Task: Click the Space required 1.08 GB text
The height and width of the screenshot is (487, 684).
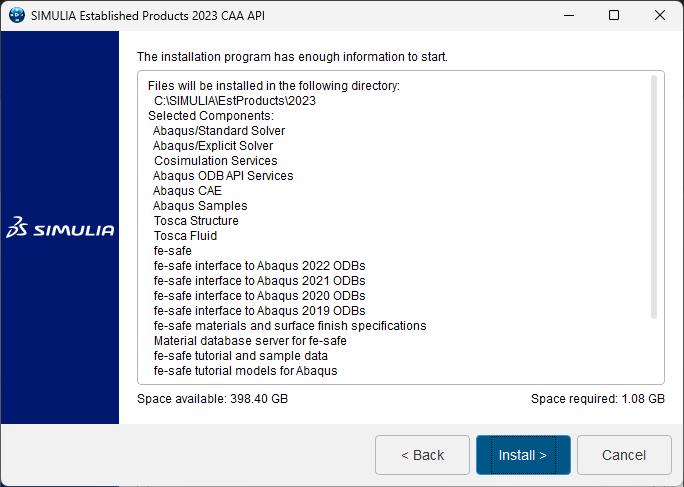Action: (x=598, y=399)
